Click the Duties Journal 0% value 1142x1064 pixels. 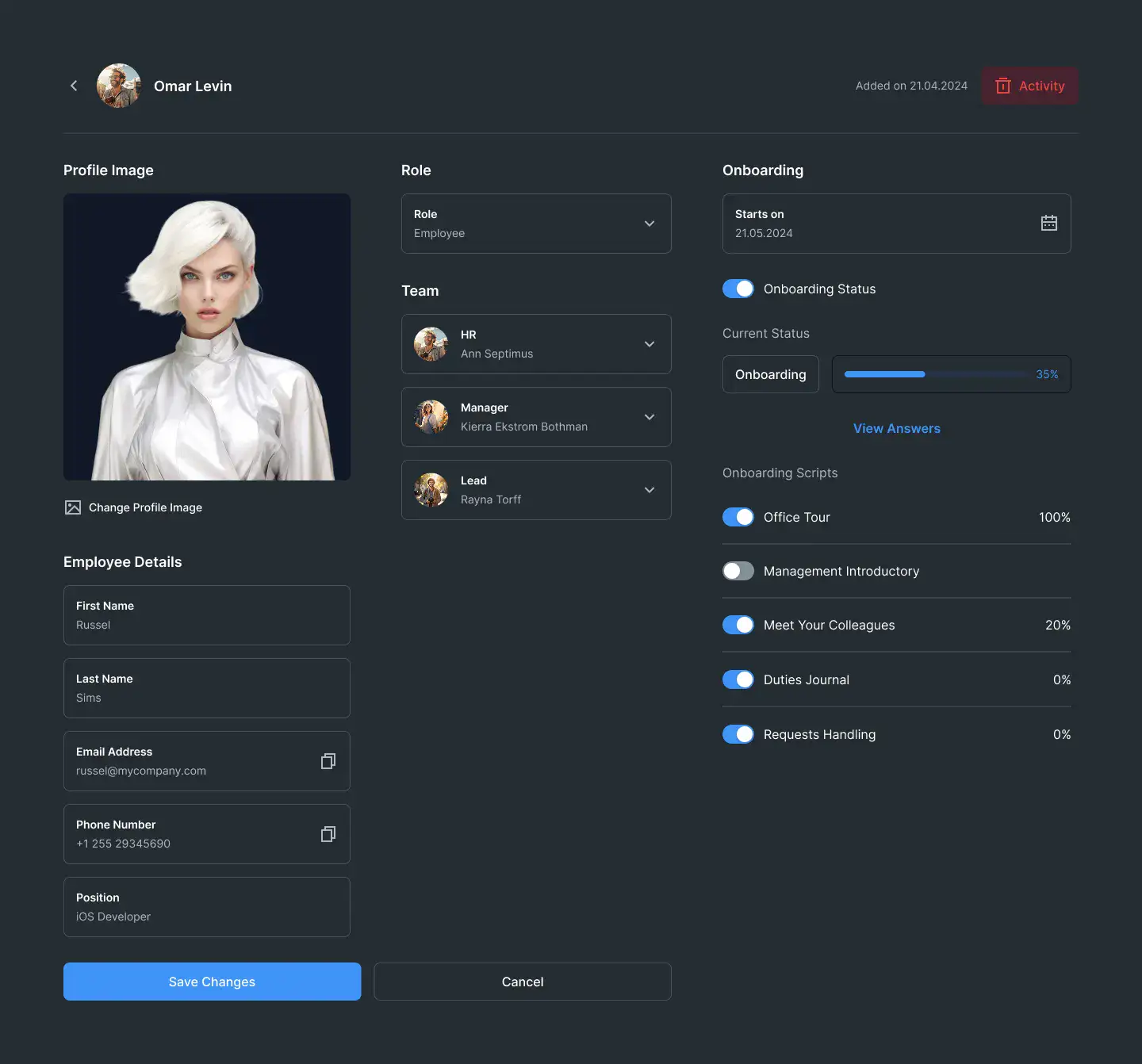click(x=1062, y=679)
